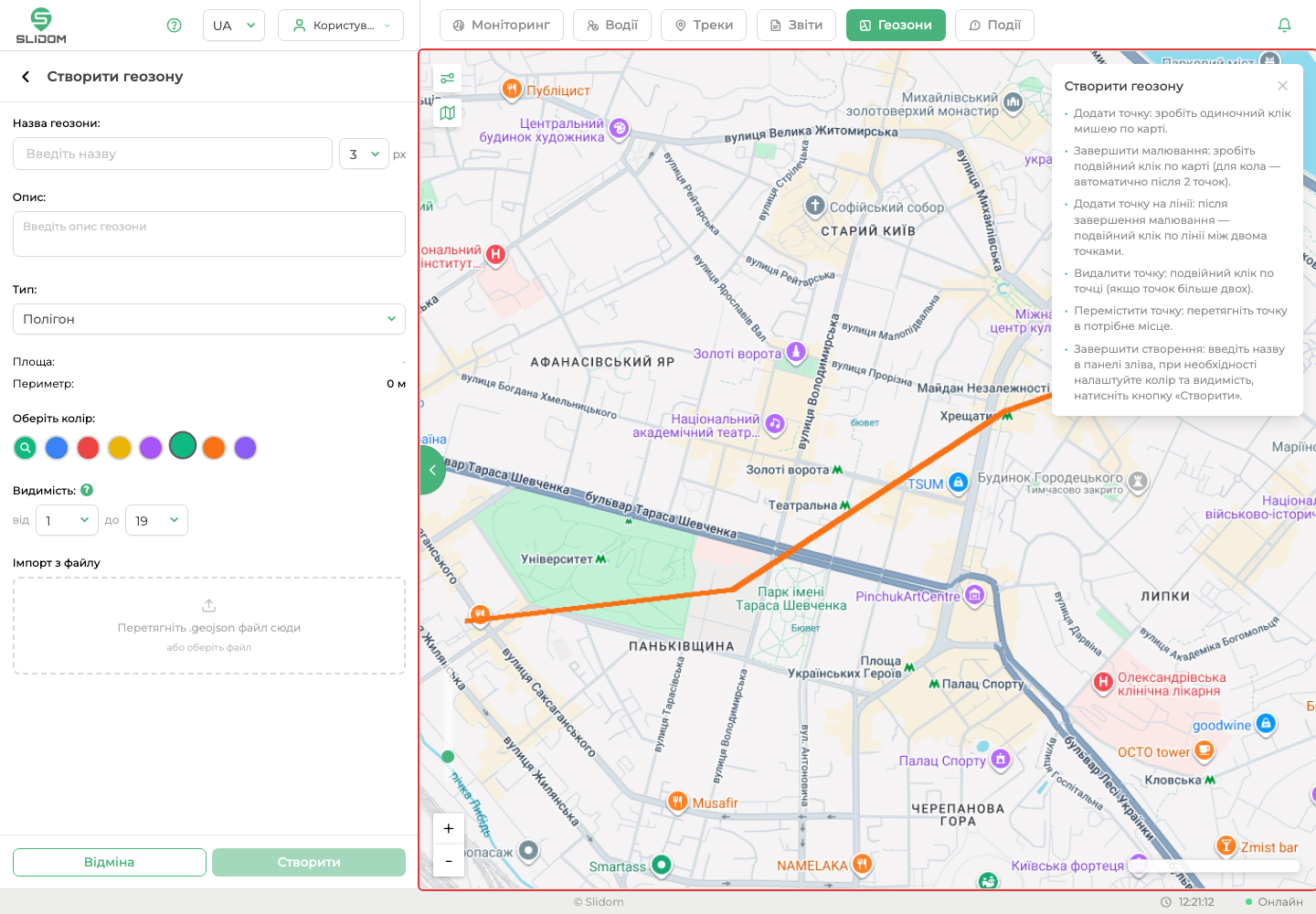Close the Створити геозону hint popup
Screen dimensions: 1316x914
point(1283,86)
